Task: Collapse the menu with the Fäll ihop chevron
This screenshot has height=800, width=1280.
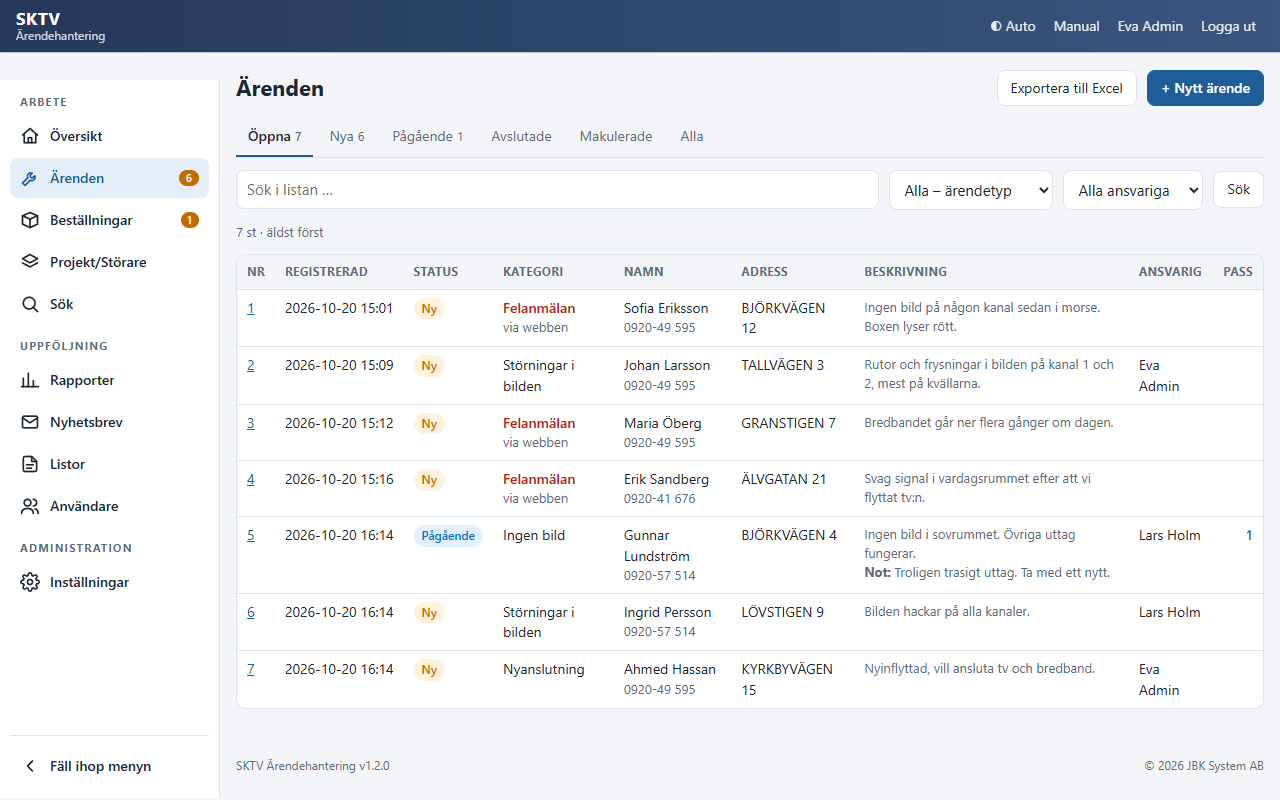Action: pyautogui.click(x=30, y=766)
